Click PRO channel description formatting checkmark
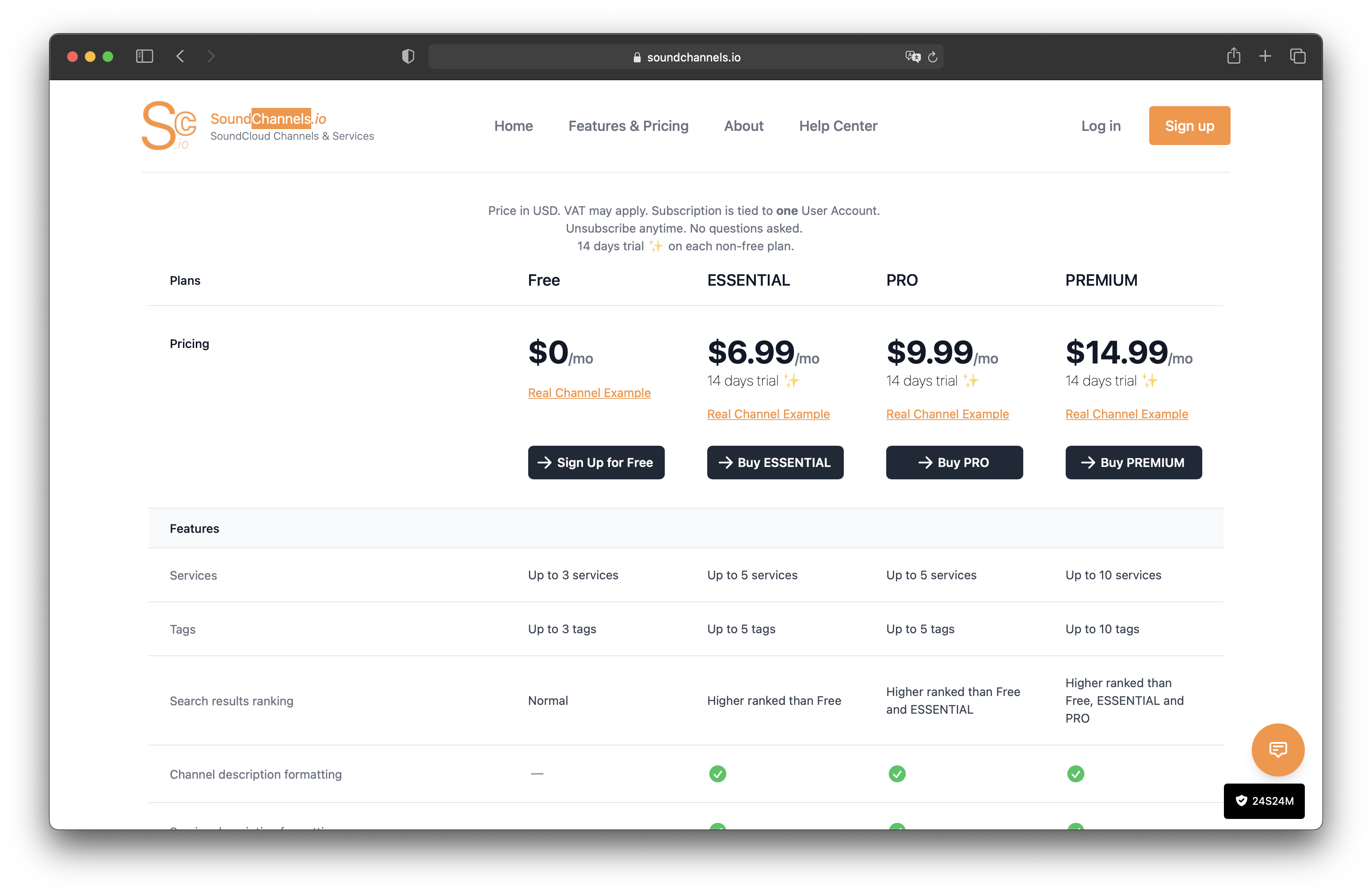Screen dimensions: 1372x895 pyautogui.click(x=896, y=773)
